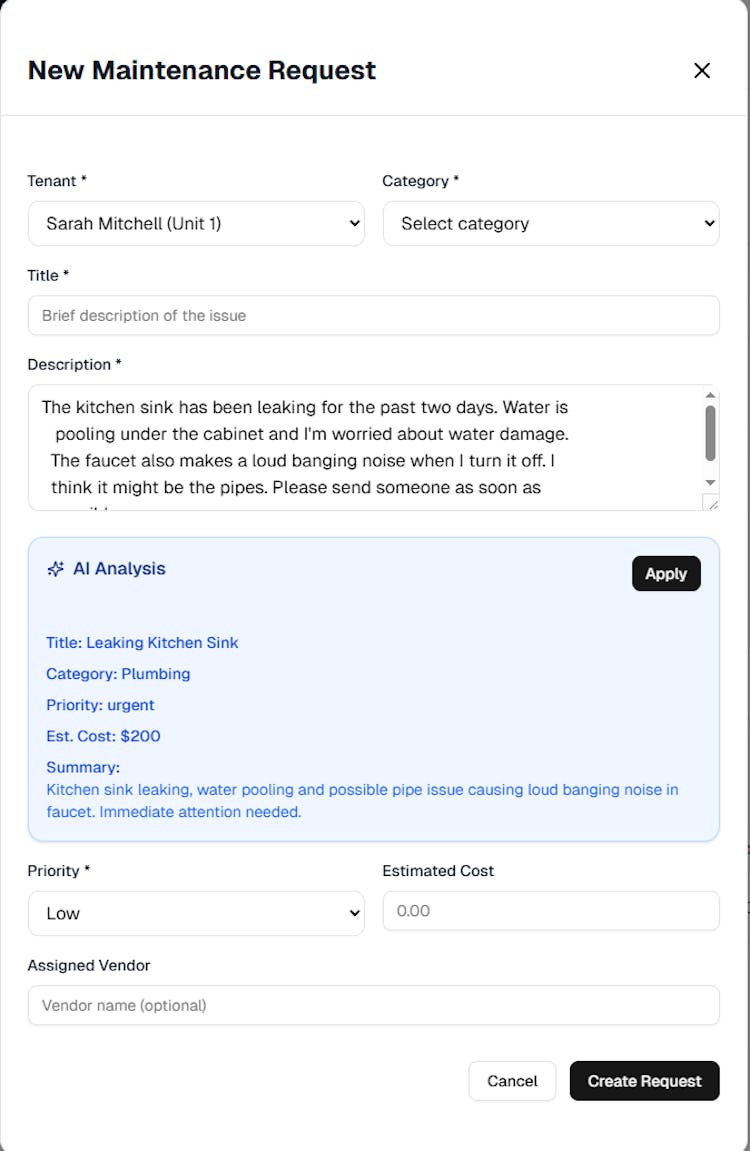This screenshot has width=750, height=1151.
Task: Click the Est. Cost: $200 suggestion line
Action: pos(103,736)
